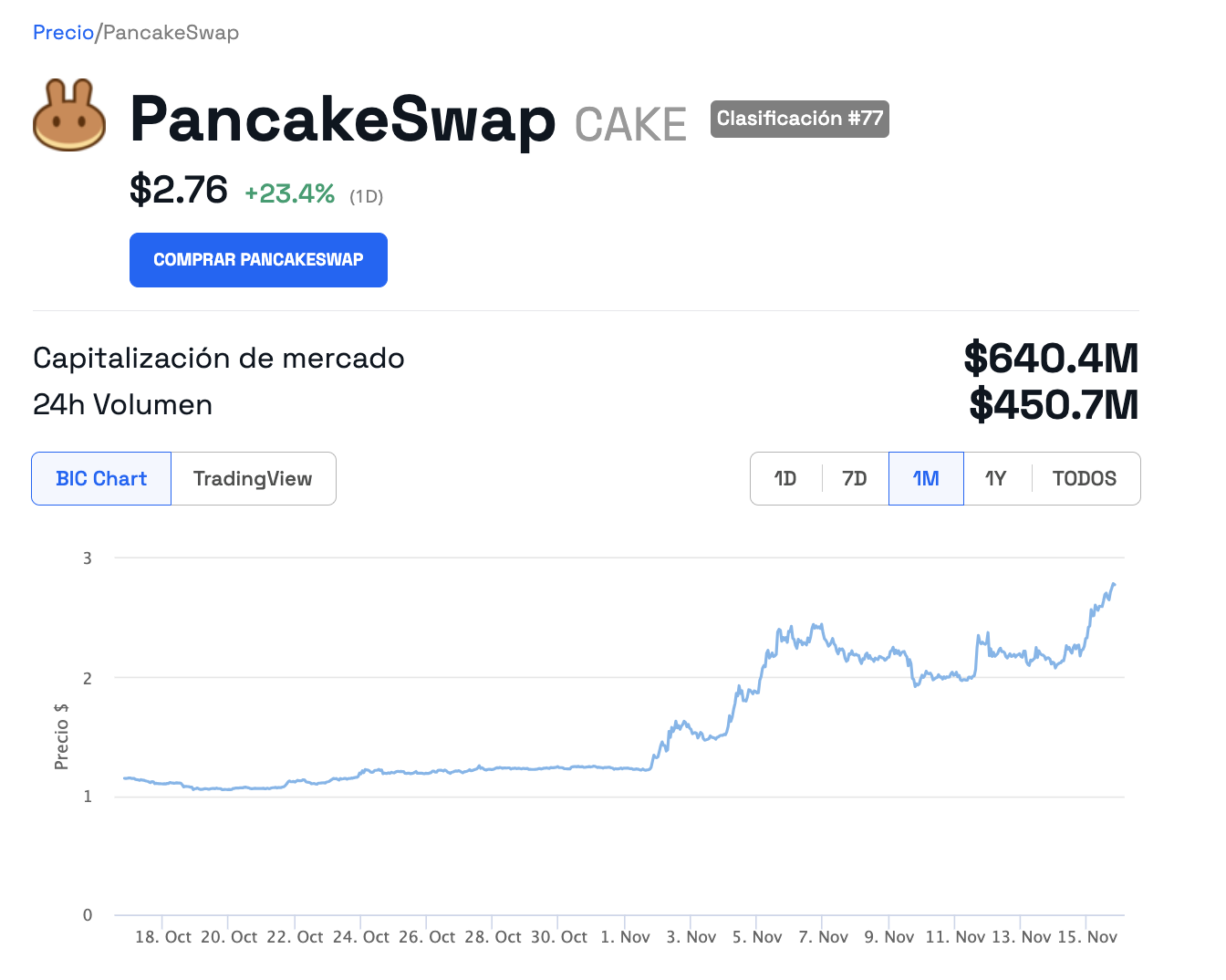The height and width of the screenshot is (980, 1226).
Task: Select the 7D time range
Action: (x=854, y=479)
